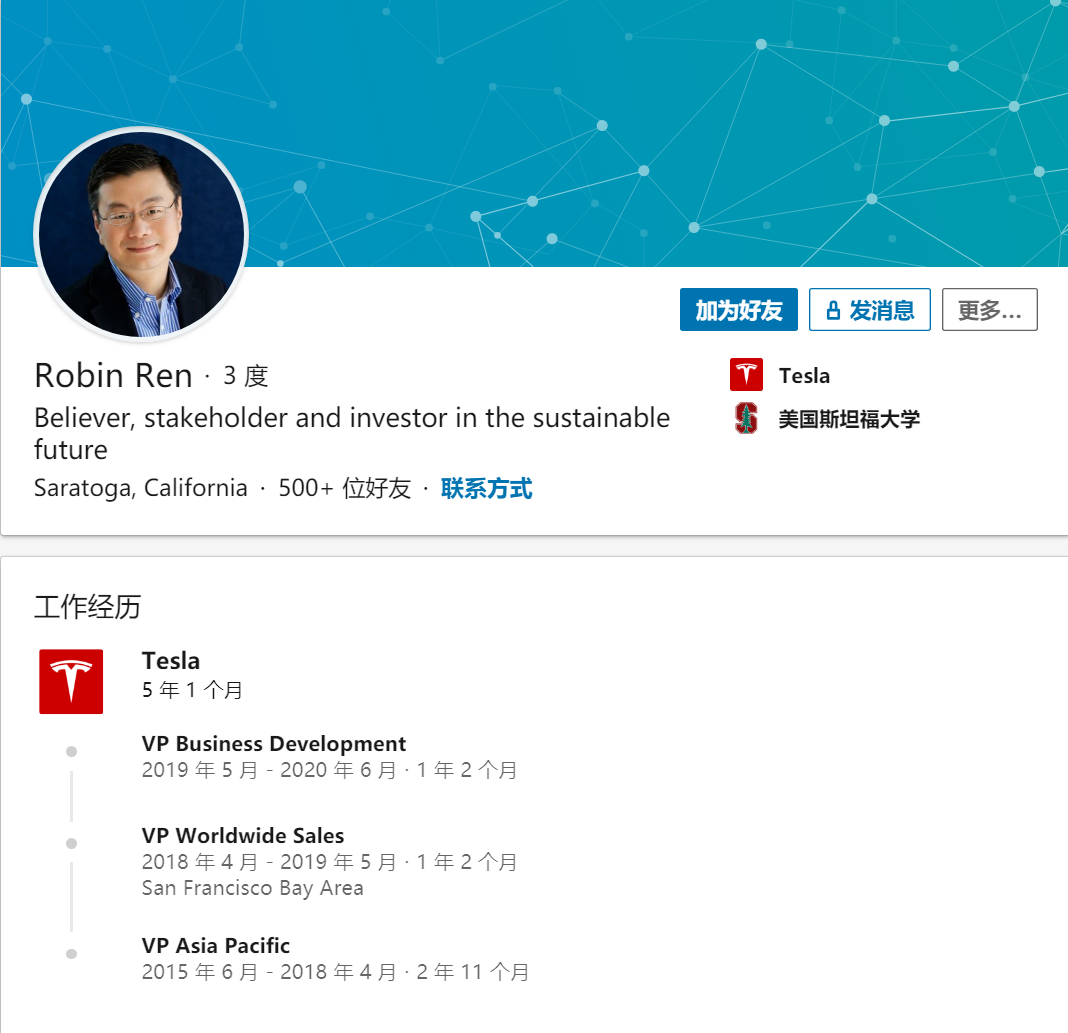This screenshot has width=1068, height=1033.
Task: Click the lock icon on 发消息 button
Action: [x=833, y=311]
